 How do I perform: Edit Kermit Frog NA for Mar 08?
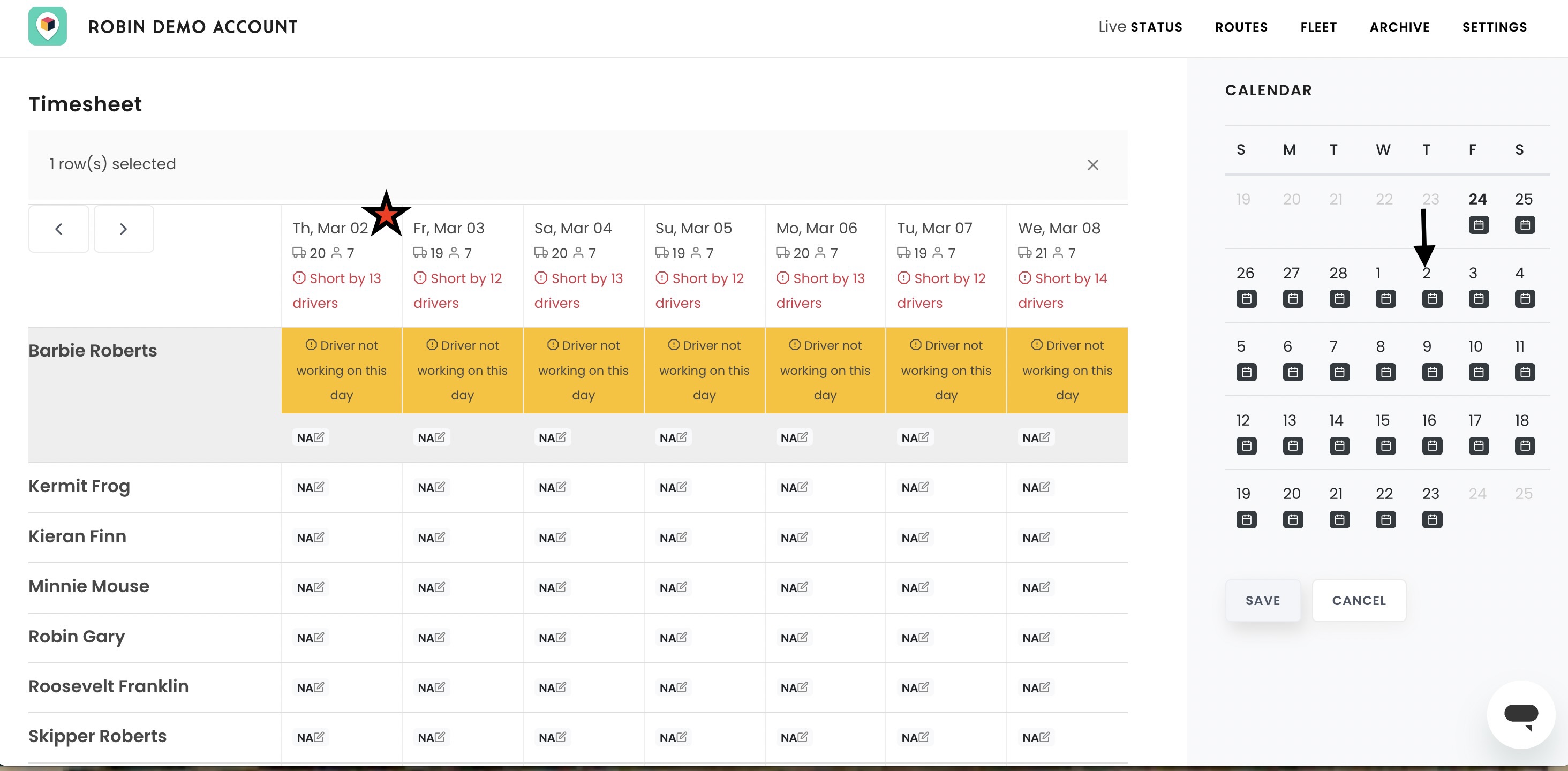[1036, 487]
